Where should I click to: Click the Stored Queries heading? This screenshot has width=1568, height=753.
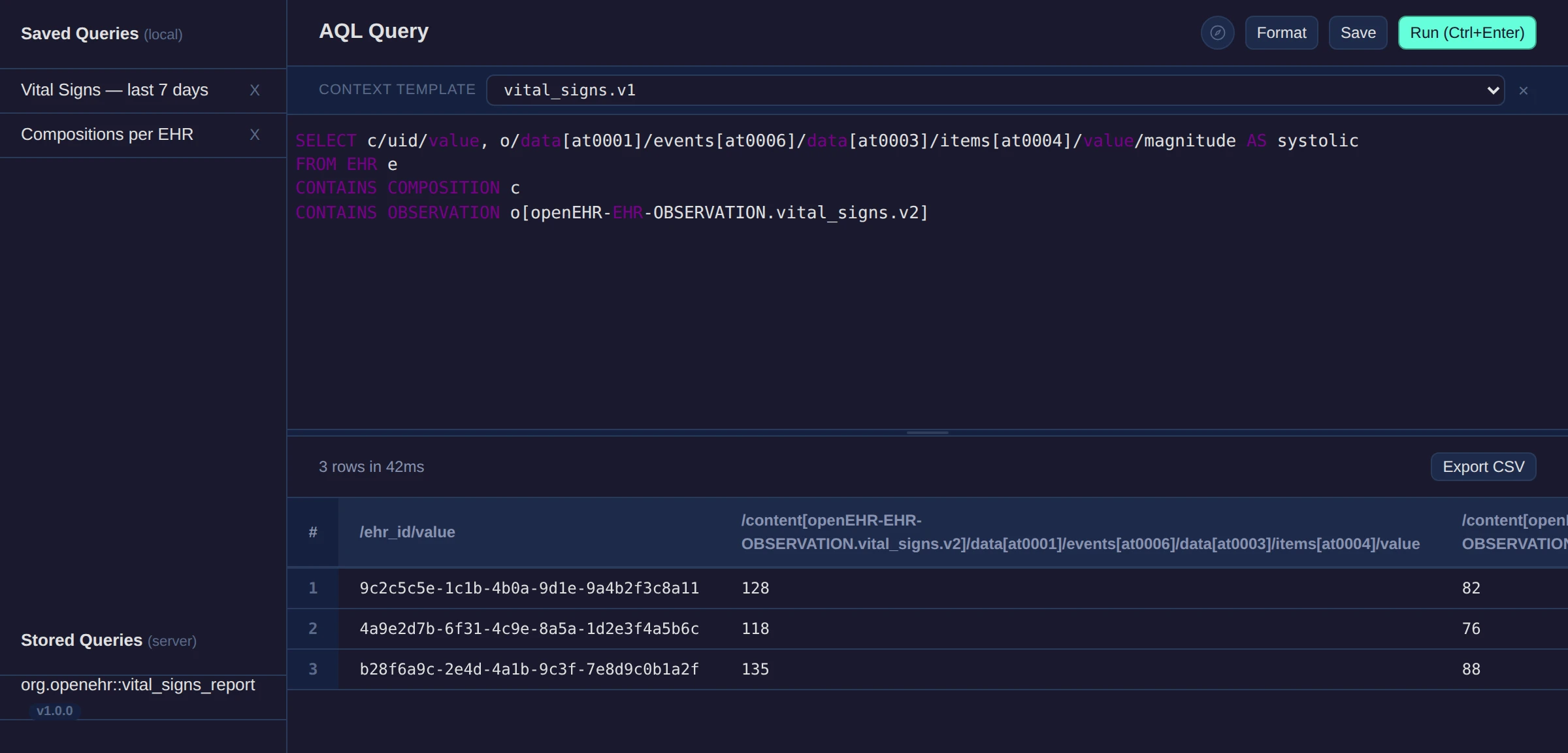(108, 641)
